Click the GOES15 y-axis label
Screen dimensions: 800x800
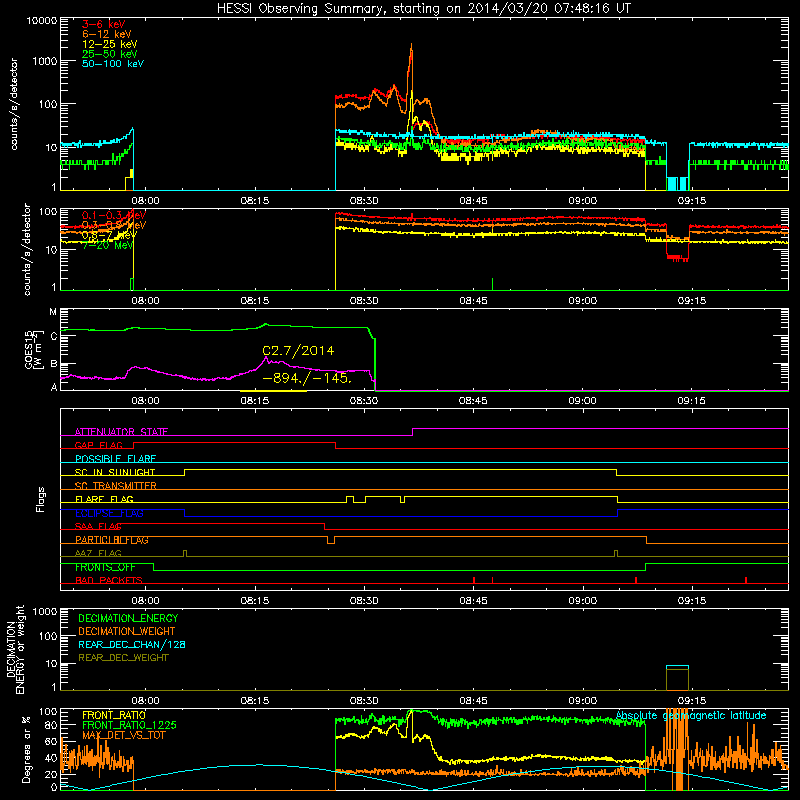click(x=34, y=349)
